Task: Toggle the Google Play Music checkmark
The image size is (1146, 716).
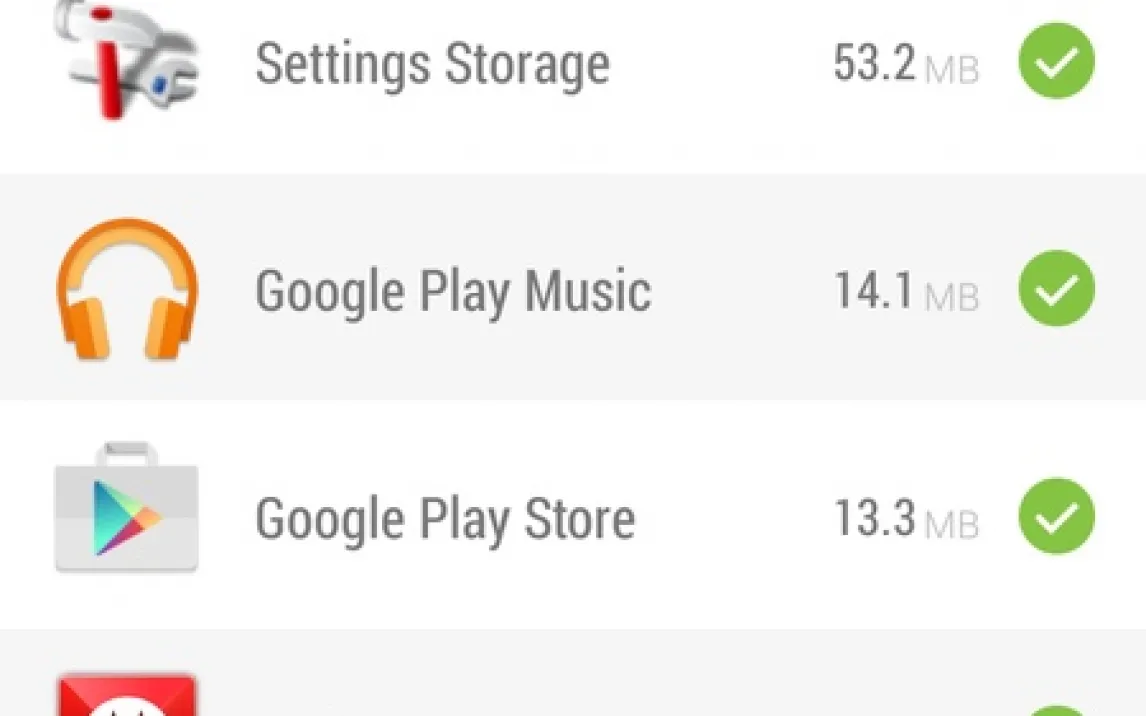Action: coord(1056,289)
